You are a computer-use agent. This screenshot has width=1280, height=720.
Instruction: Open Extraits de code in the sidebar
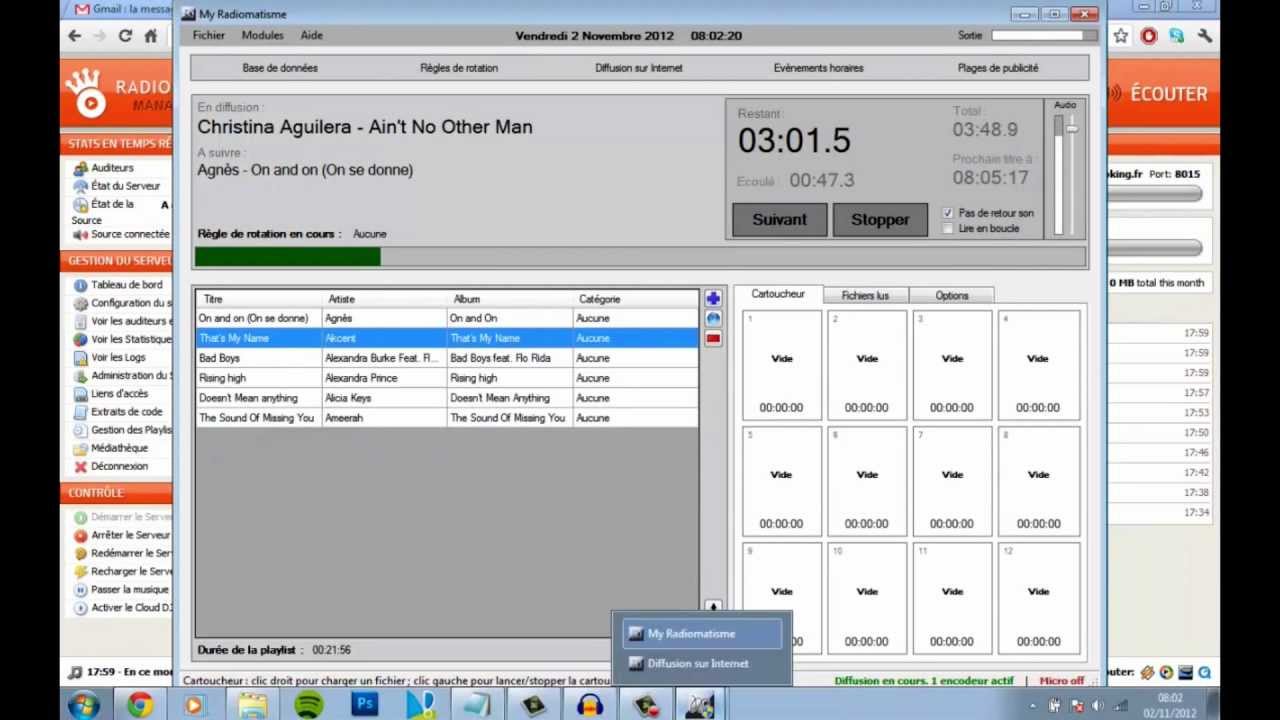(126, 412)
